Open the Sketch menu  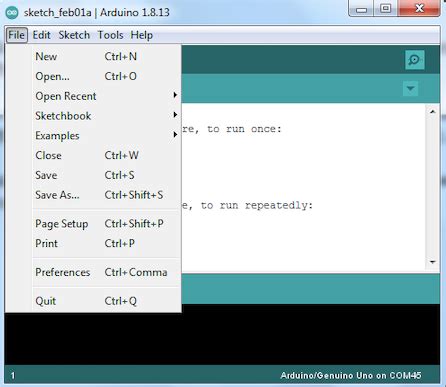pos(74,35)
